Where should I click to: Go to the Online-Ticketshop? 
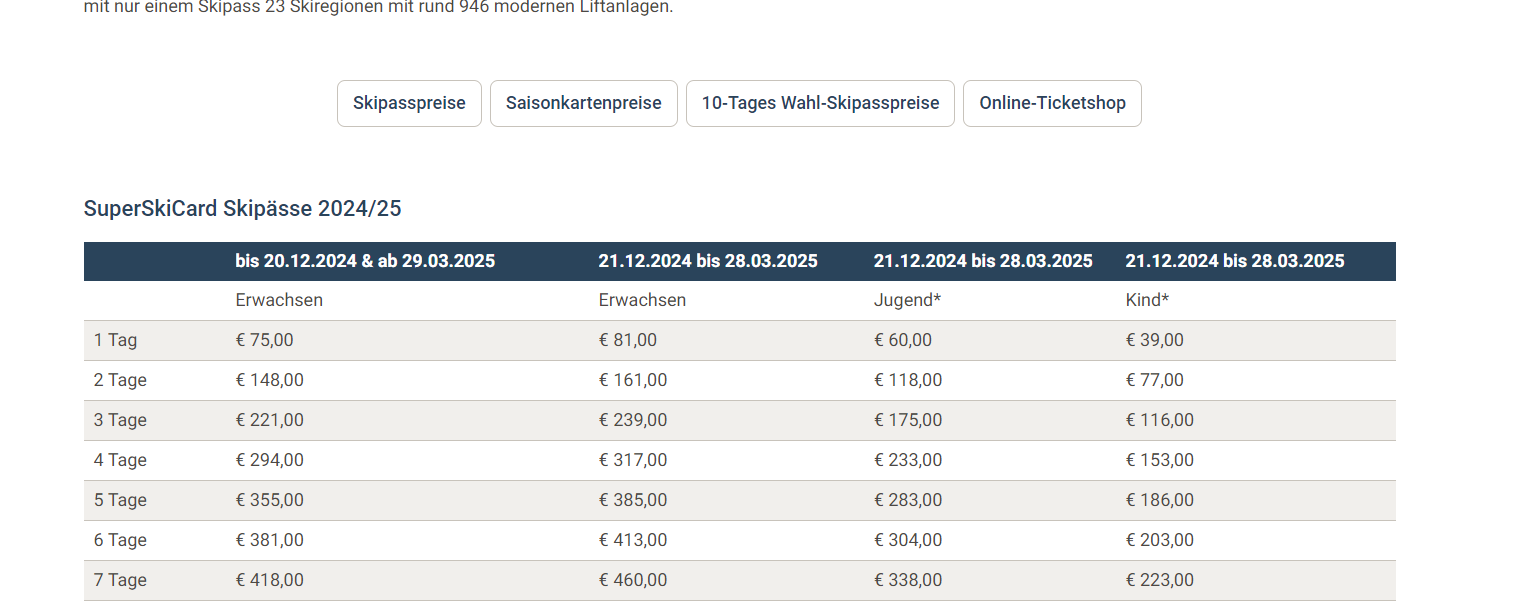pos(1052,103)
